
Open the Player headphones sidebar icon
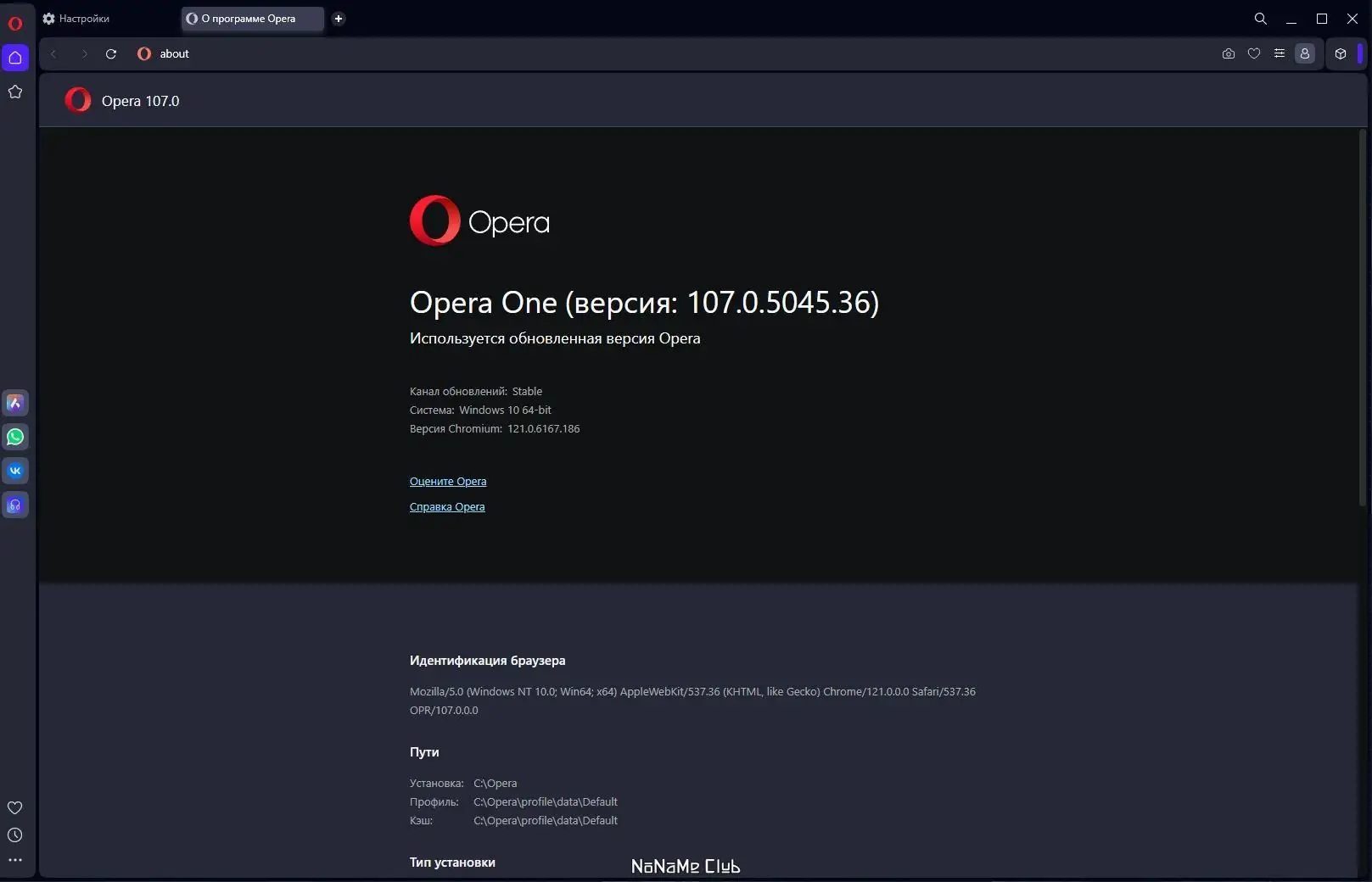coord(15,505)
